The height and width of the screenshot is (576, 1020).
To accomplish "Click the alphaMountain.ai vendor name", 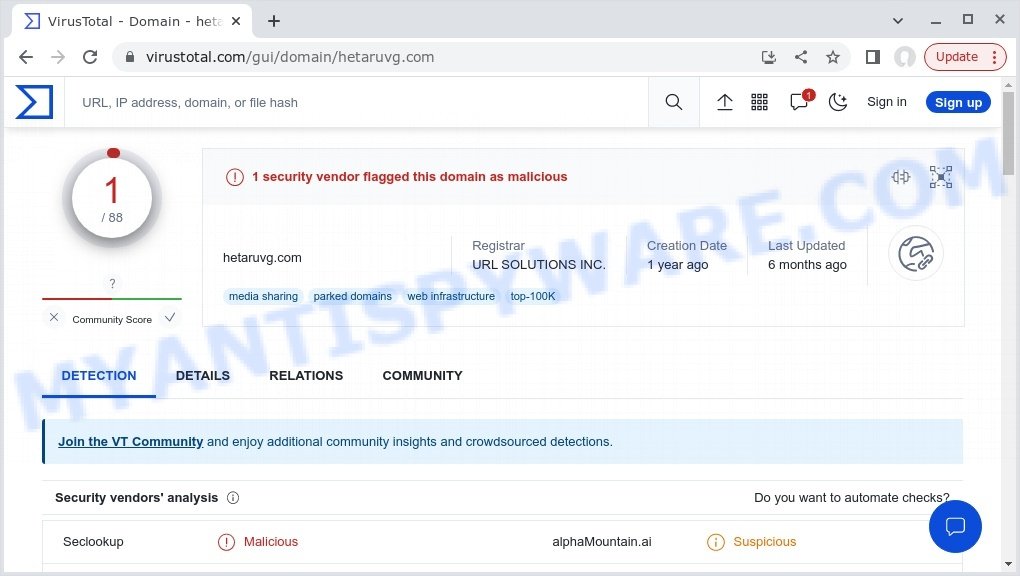I will [x=602, y=542].
